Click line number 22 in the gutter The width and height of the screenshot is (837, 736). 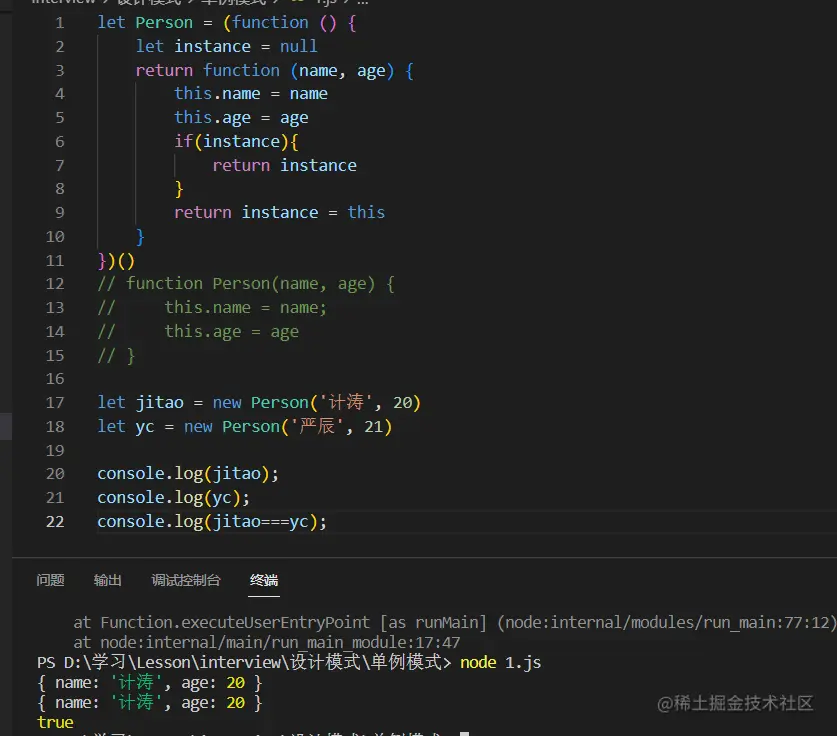coord(55,521)
